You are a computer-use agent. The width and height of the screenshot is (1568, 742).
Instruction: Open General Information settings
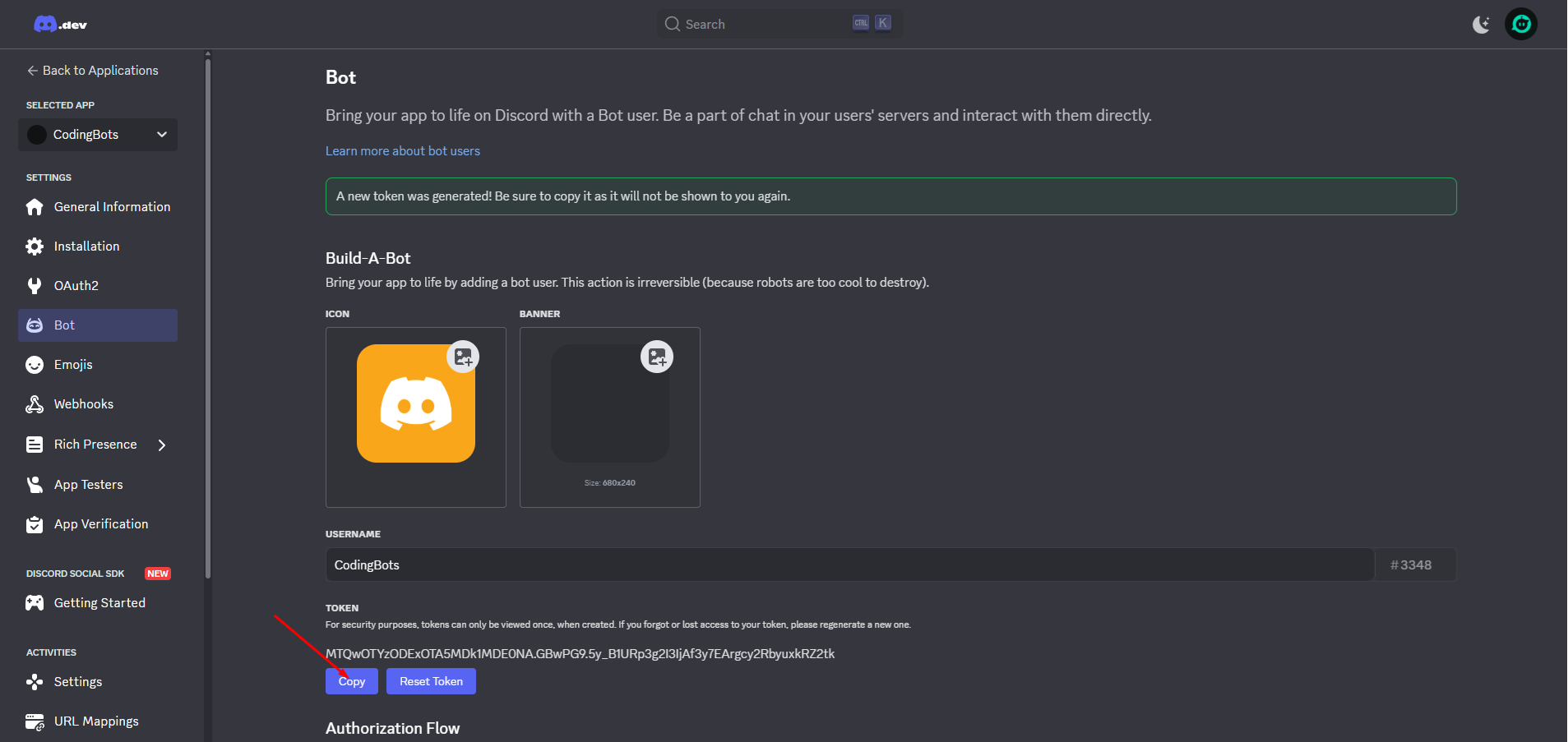tap(98, 207)
